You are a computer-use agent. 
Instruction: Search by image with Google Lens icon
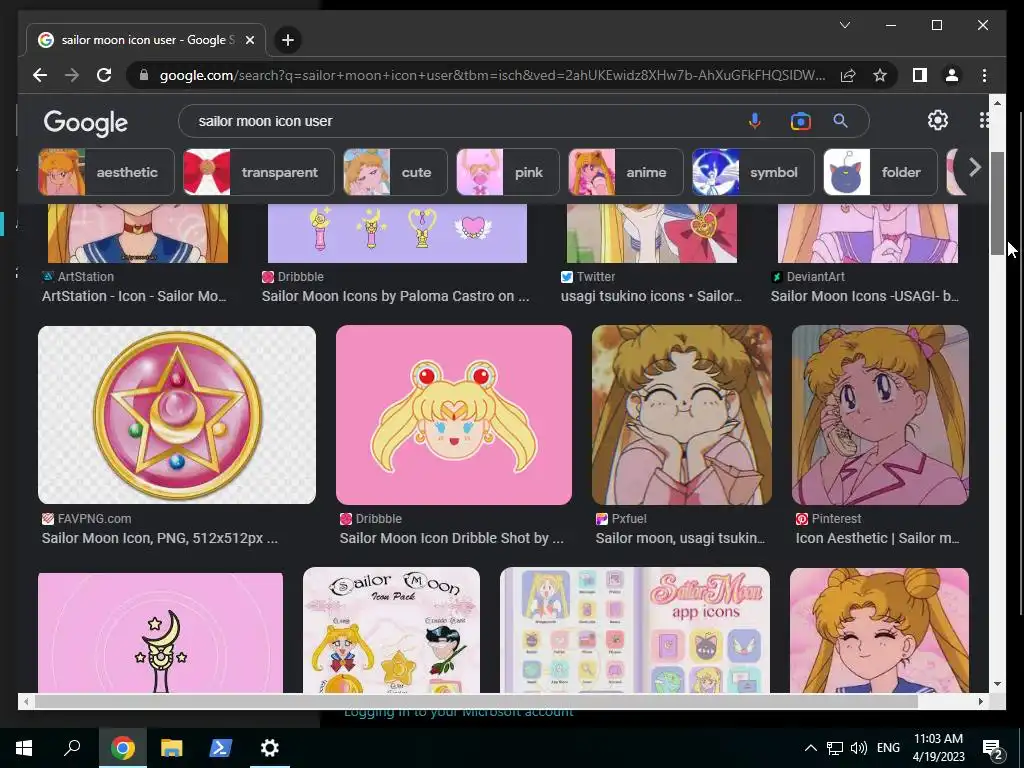(800, 121)
